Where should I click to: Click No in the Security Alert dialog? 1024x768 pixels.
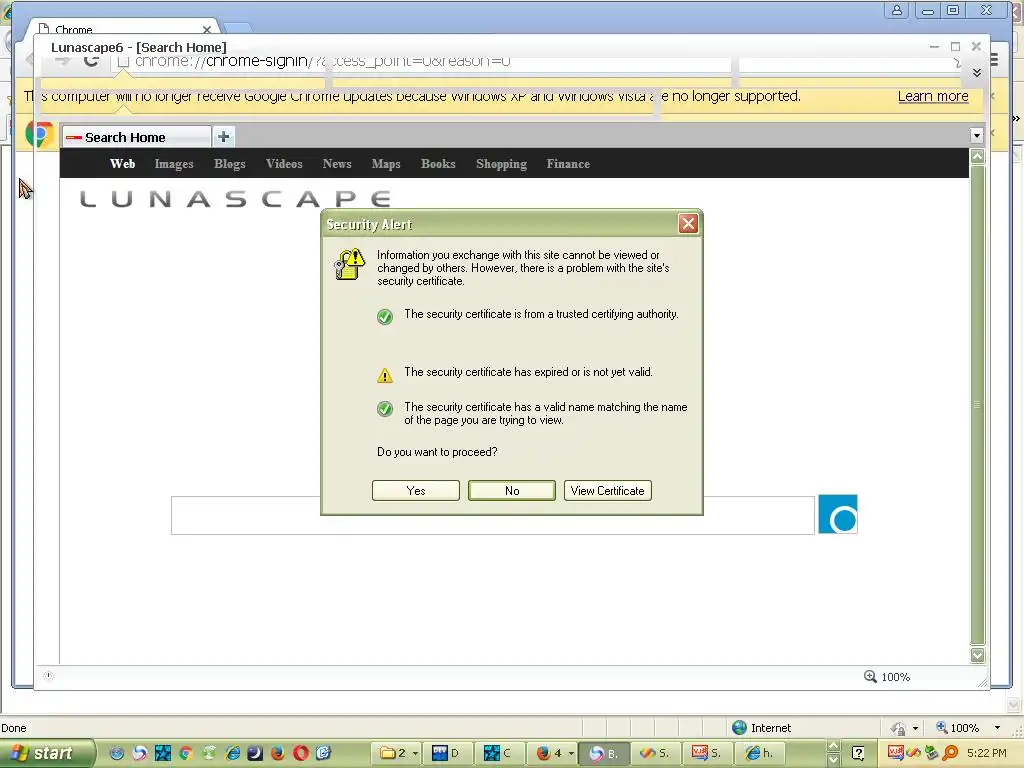[x=512, y=490]
